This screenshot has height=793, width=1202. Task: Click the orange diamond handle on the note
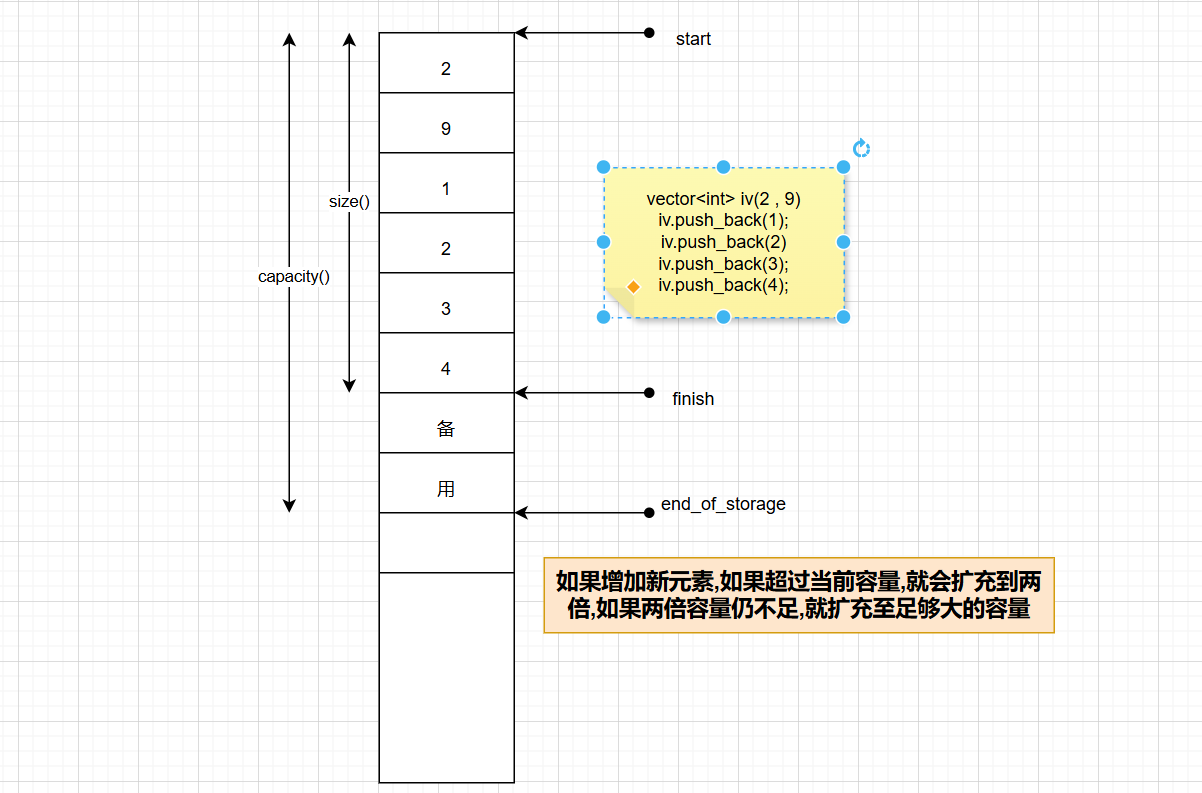tap(633, 286)
